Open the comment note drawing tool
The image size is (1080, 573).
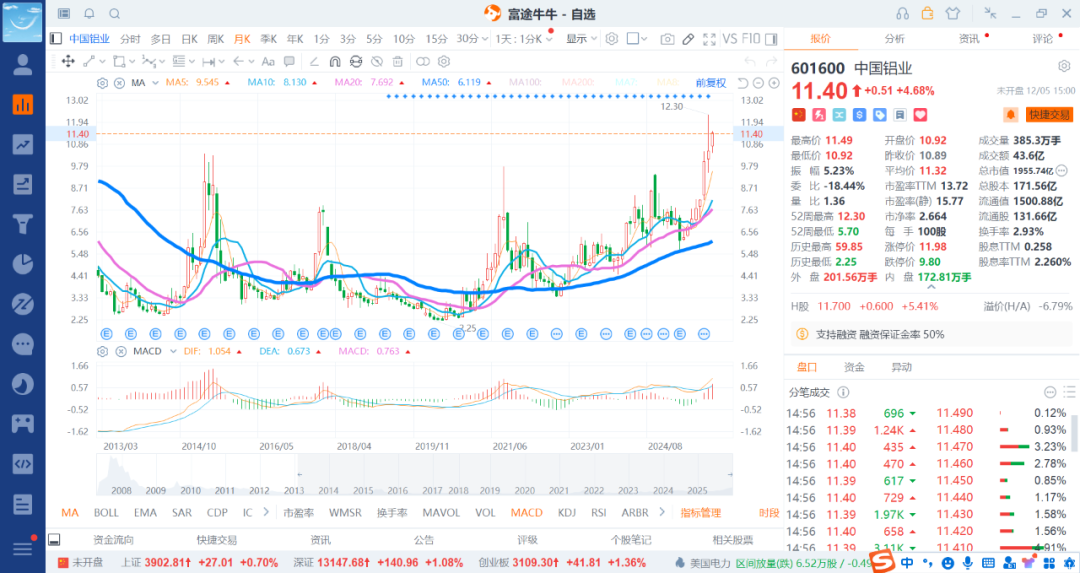289,61
